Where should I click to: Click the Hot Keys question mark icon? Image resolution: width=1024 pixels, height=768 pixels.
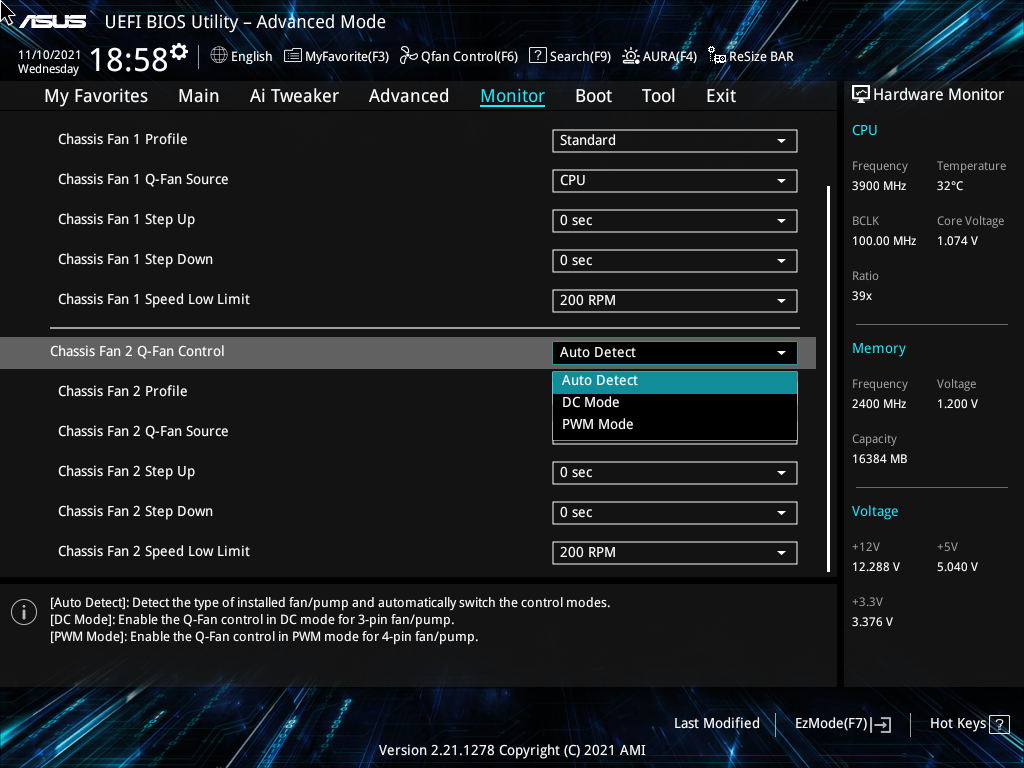point(999,724)
